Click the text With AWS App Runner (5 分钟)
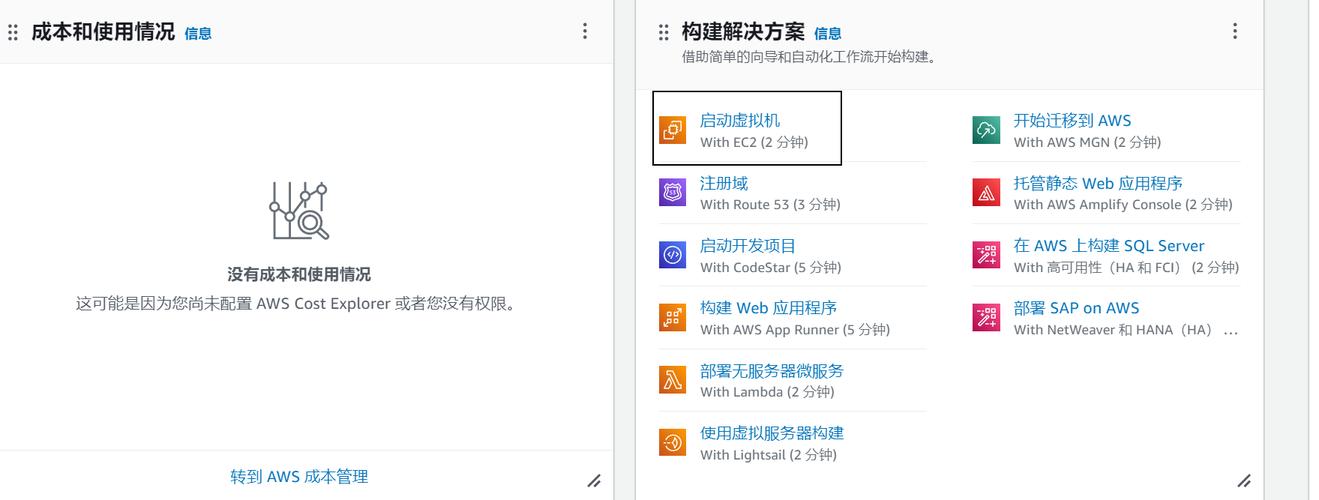 [795, 329]
